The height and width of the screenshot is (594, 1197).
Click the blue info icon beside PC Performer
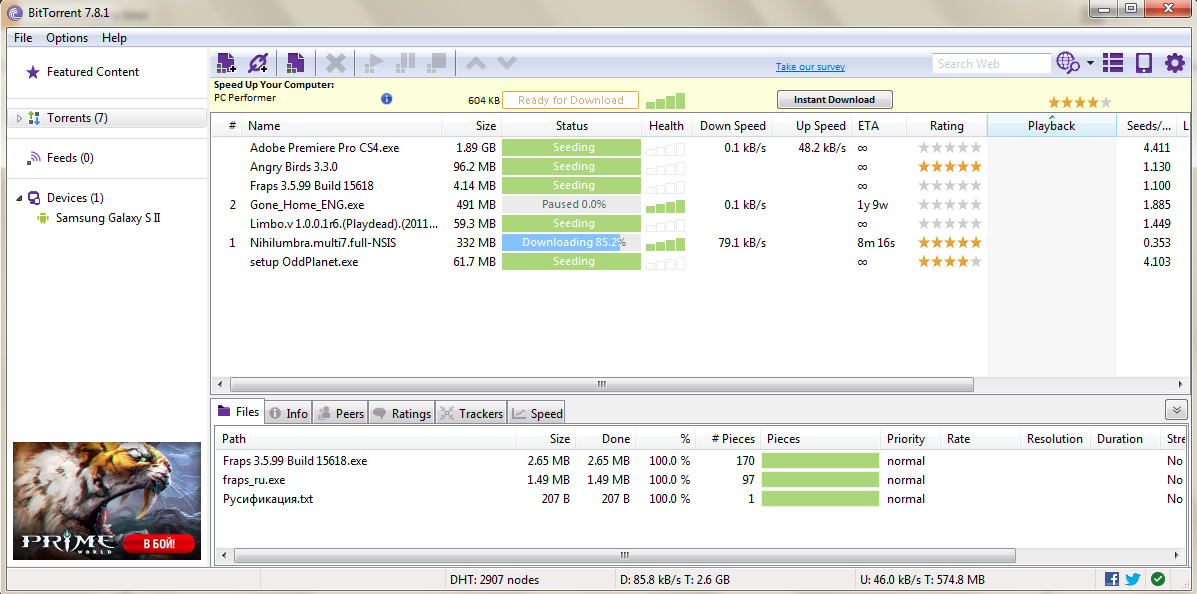(x=386, y=98)
